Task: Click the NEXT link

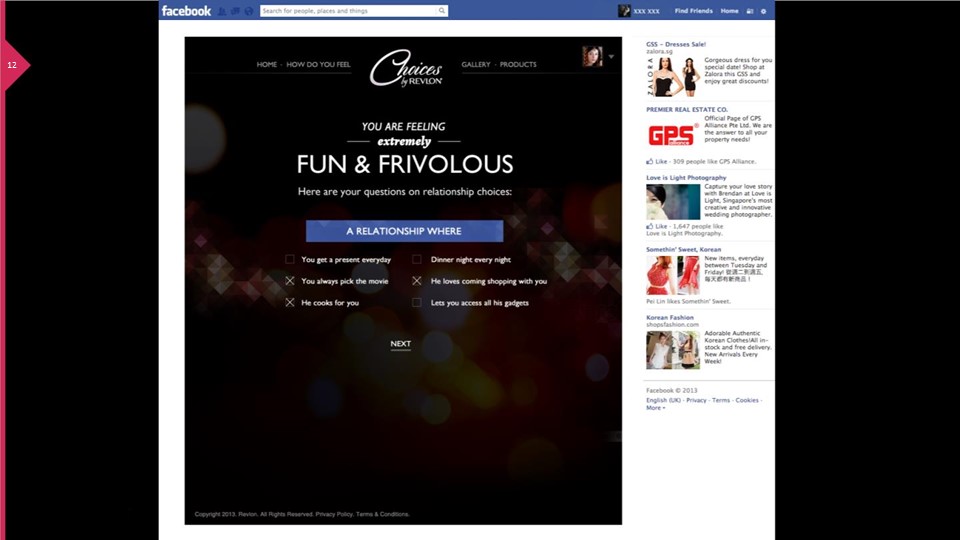Action: [401, 344]
